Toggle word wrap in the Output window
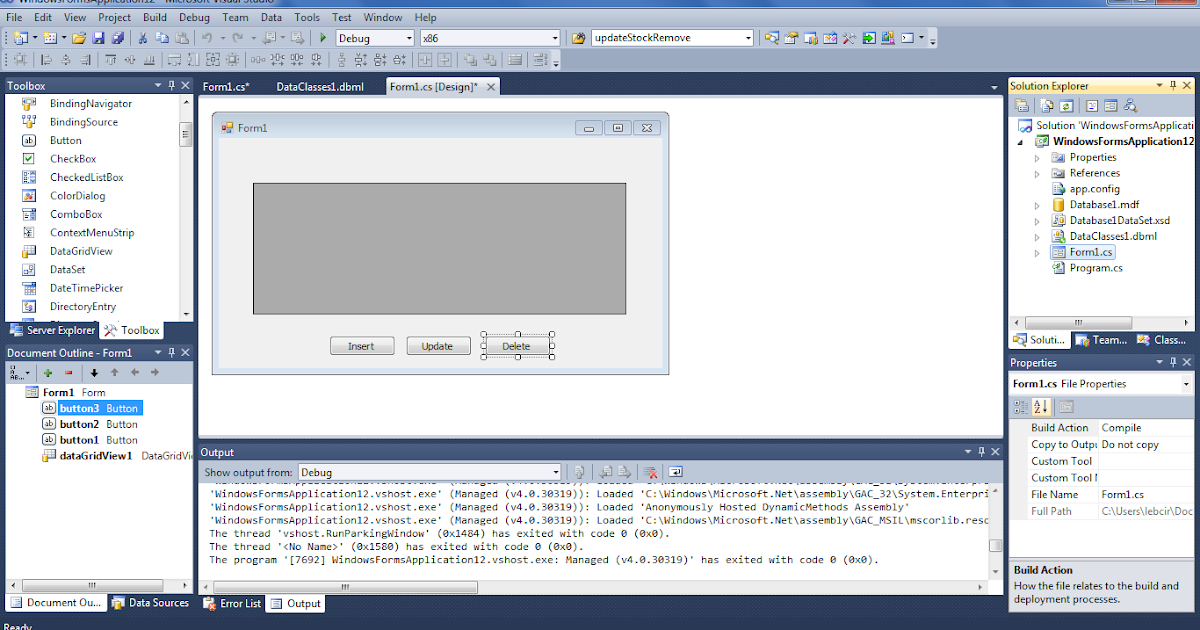The width and height of the screenshot is (1200, 630). [676, 471]
